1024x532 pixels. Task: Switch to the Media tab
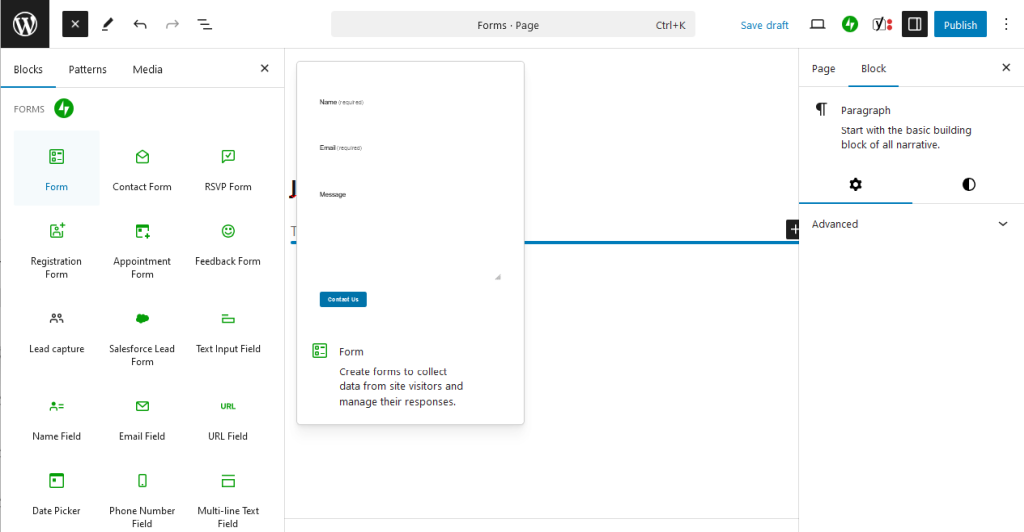(148, 69)
